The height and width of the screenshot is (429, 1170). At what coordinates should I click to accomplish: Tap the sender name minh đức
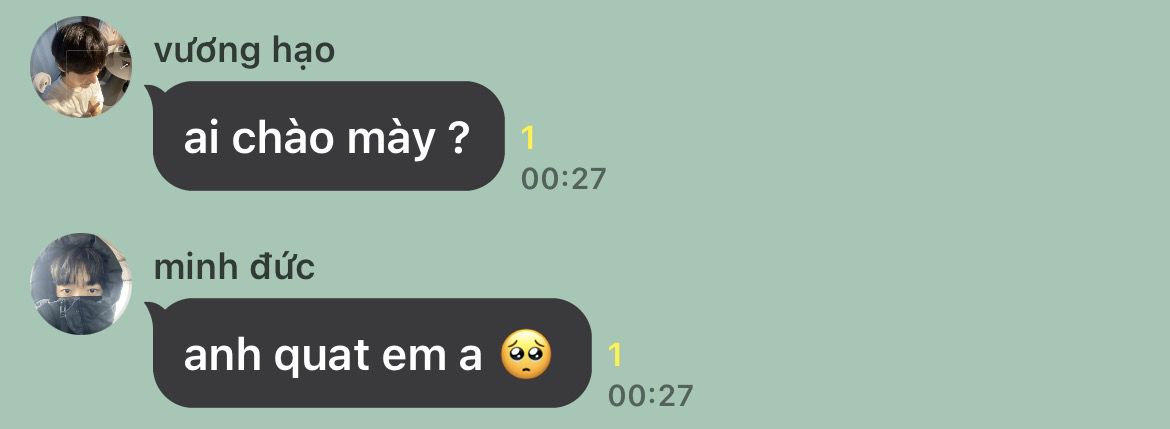[234, 267]
